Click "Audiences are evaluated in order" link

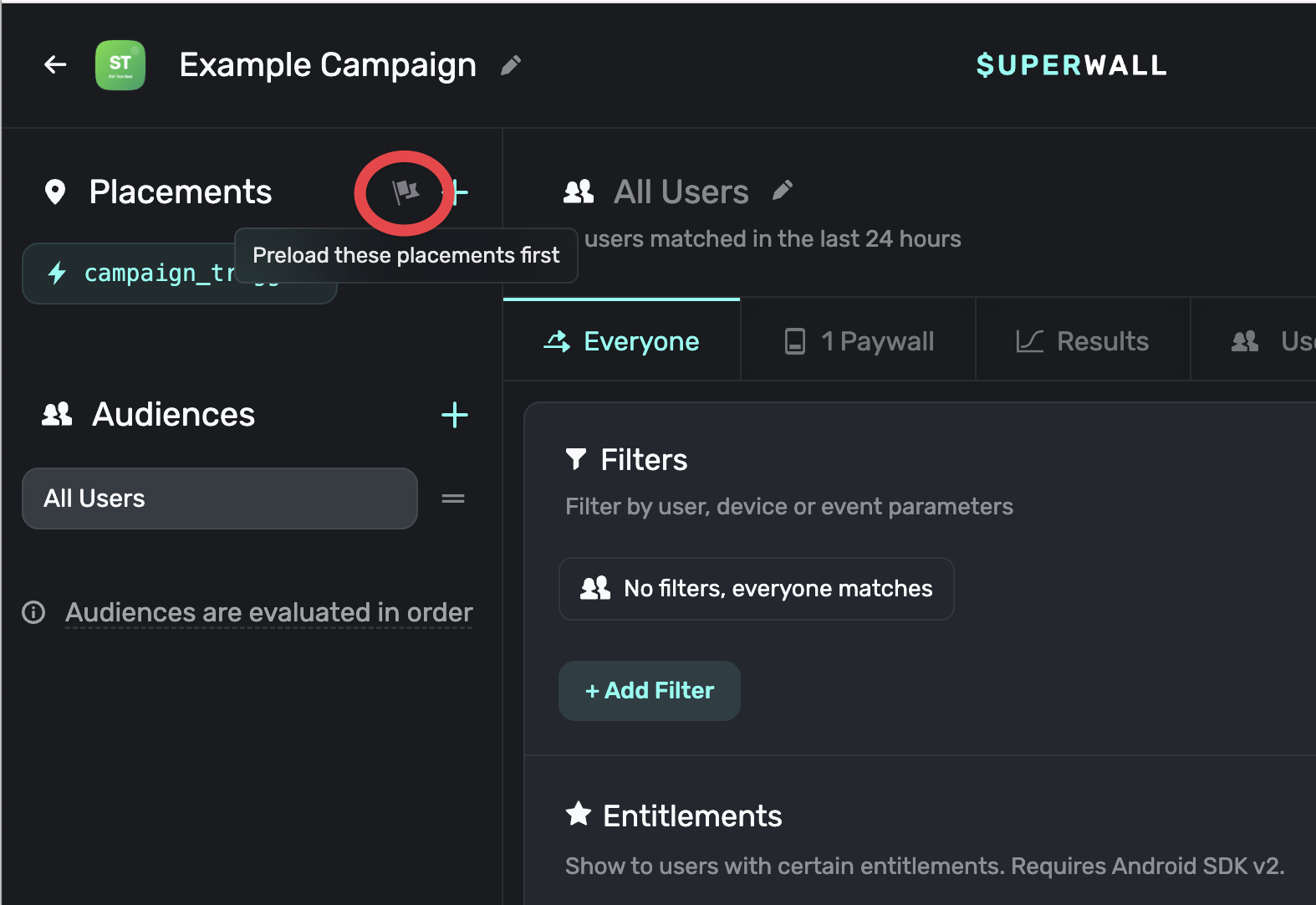point(268,612)
